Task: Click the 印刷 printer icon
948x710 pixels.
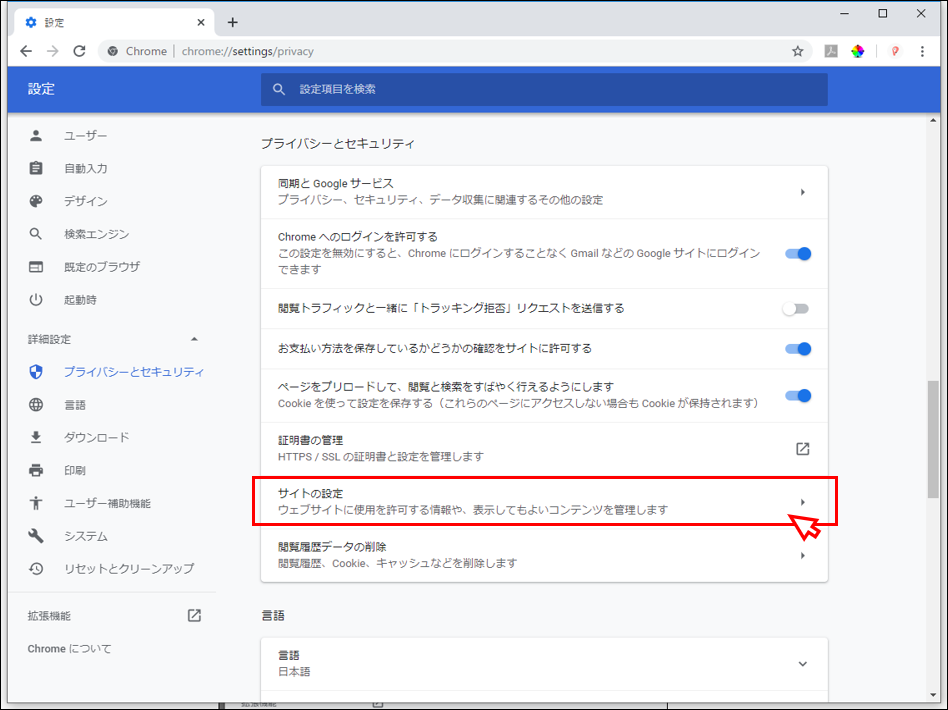Action: click(x=36, y=470)
